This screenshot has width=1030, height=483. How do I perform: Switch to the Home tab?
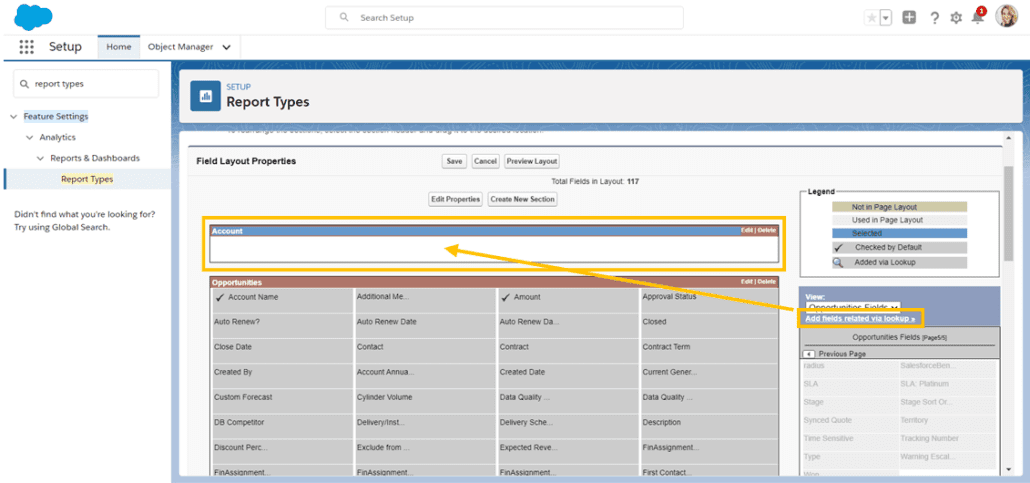pos(118,47)
